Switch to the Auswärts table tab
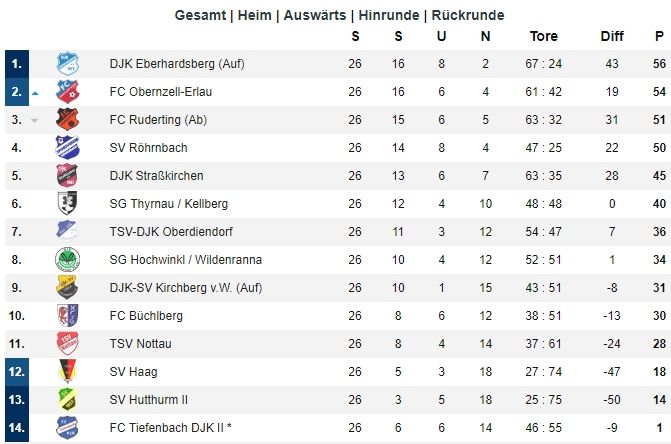The height and width of the screenshot is (444, 671). [x=315, y=15]
